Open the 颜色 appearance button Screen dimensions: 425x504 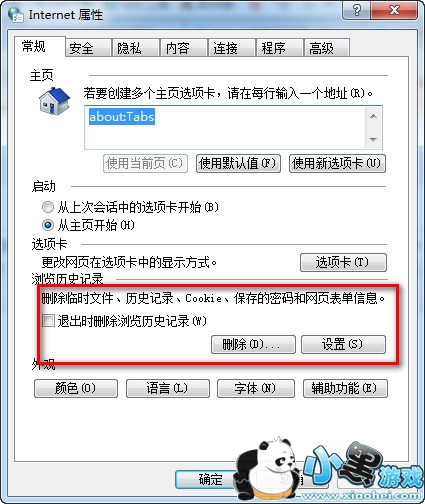click(76, 388)
